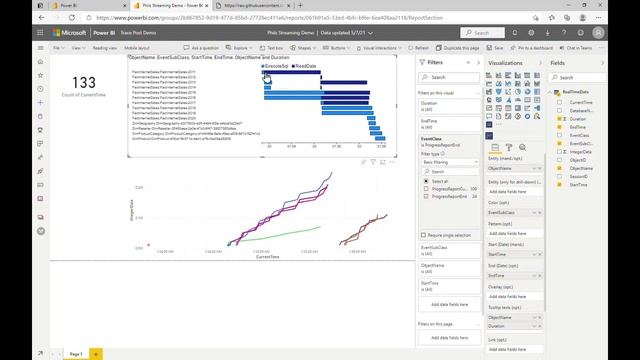The width and height of the screenshot is (640, 360).
Task: Click the ExecuteSql legend color marker
Action: [x=263, y=66]
